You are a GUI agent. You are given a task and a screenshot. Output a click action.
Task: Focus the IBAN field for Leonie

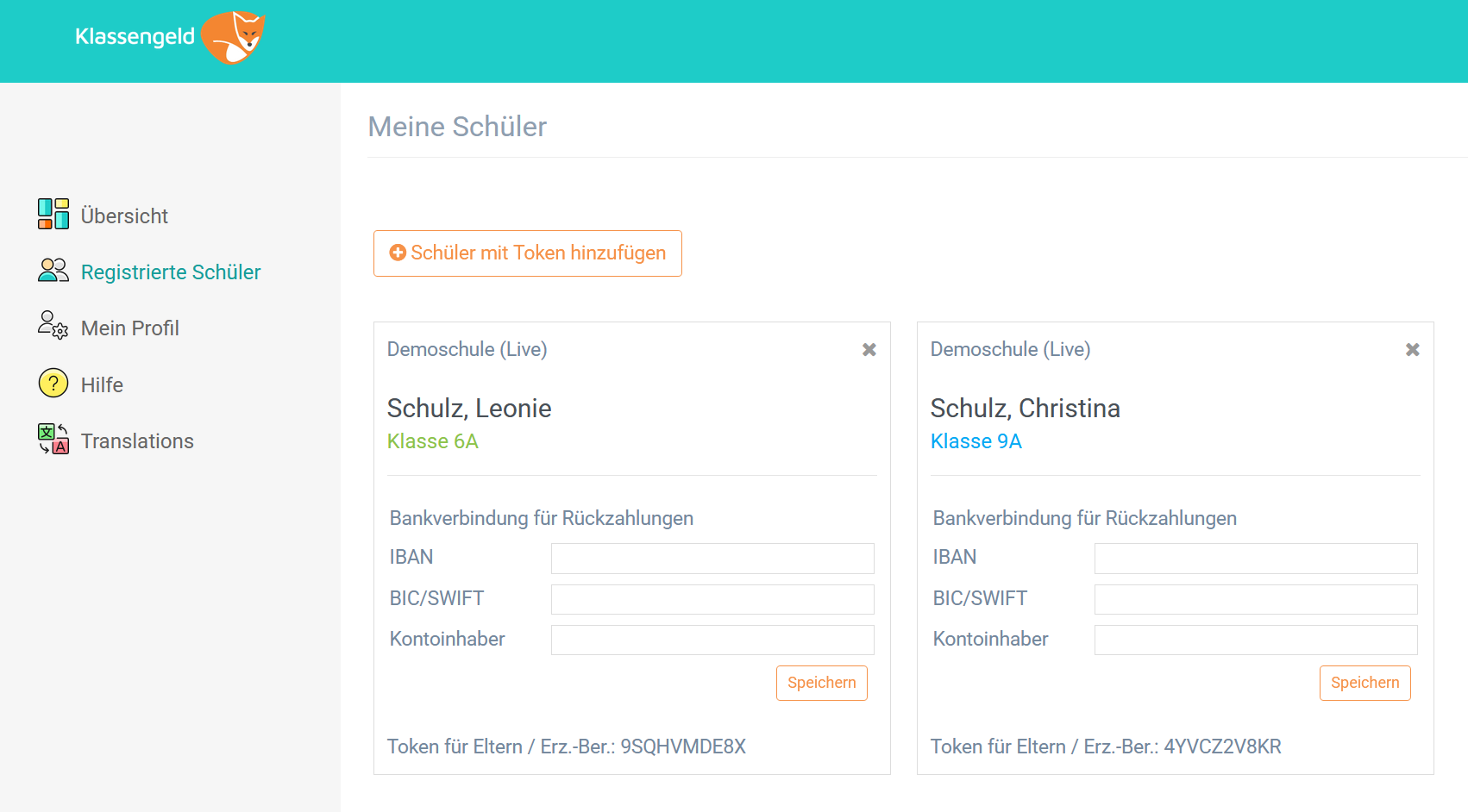click(x=712, y=559)
